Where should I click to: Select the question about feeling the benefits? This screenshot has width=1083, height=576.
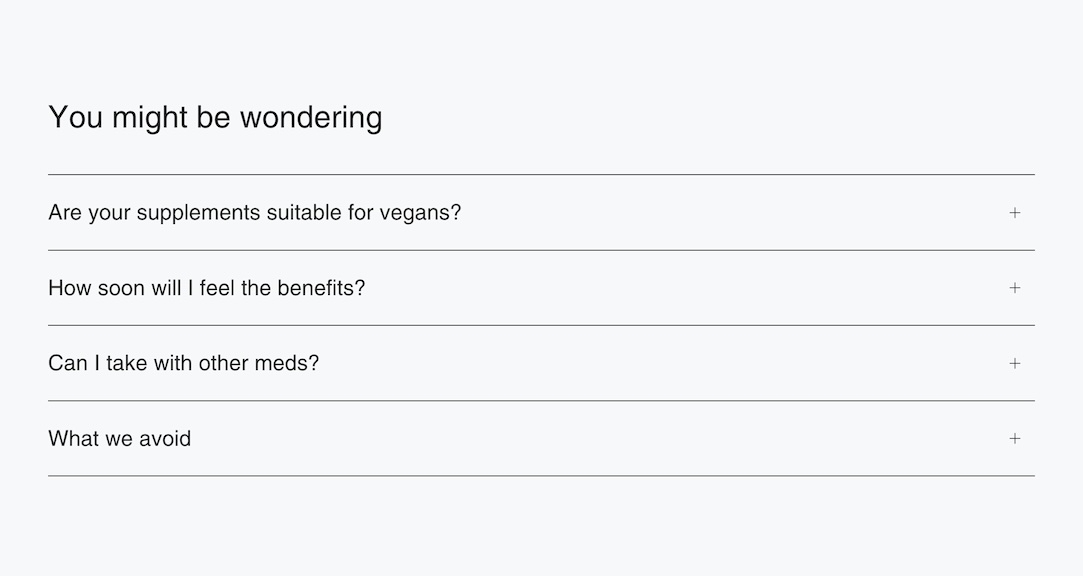point(206,288)
